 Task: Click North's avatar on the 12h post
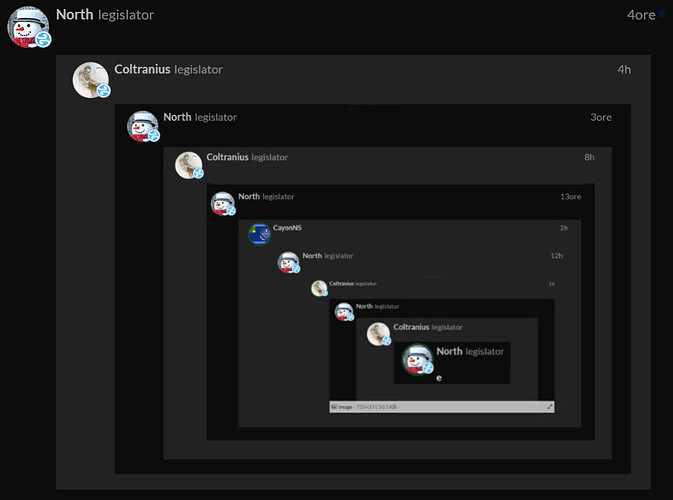coord(288,262)
